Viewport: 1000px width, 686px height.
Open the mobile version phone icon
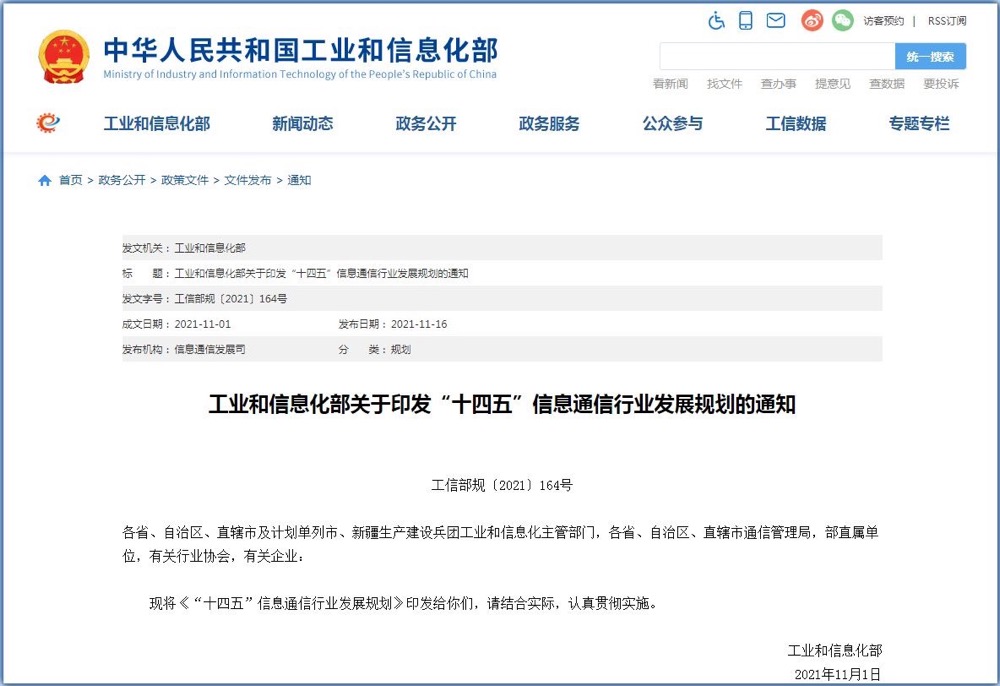tap(746, 20)
